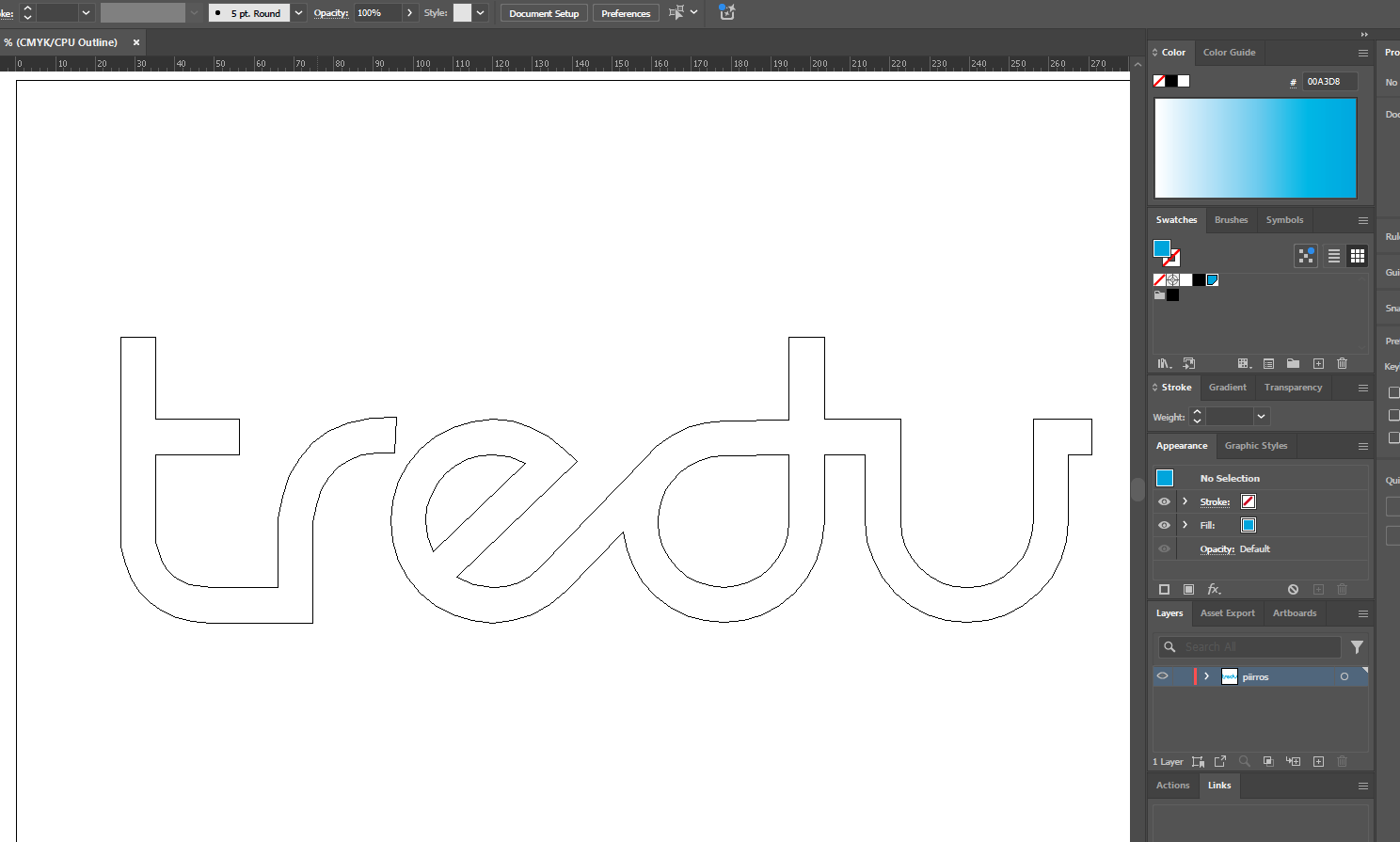Open Swatches panel options menu icon
This screenshot has height=842, width=1400.
1363,220
